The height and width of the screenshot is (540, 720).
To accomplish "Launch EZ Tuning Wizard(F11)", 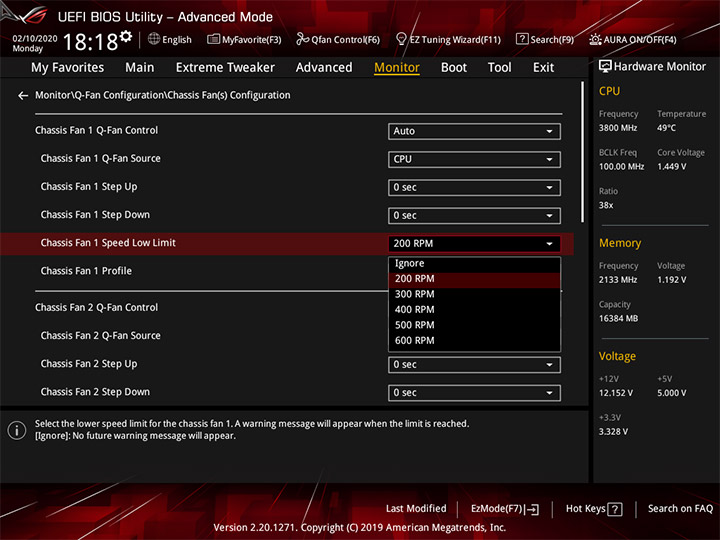I will coord(448,39).
